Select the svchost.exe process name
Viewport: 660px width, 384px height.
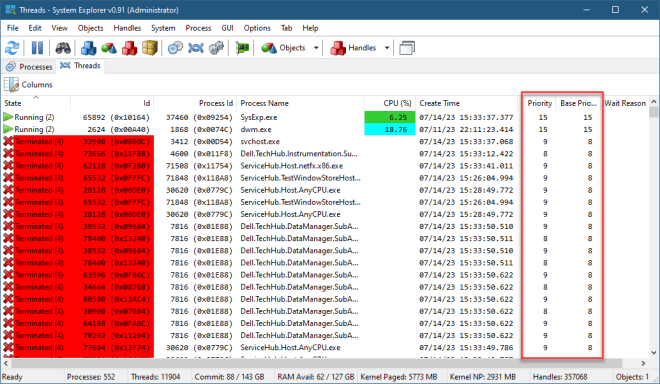(260, 142)
